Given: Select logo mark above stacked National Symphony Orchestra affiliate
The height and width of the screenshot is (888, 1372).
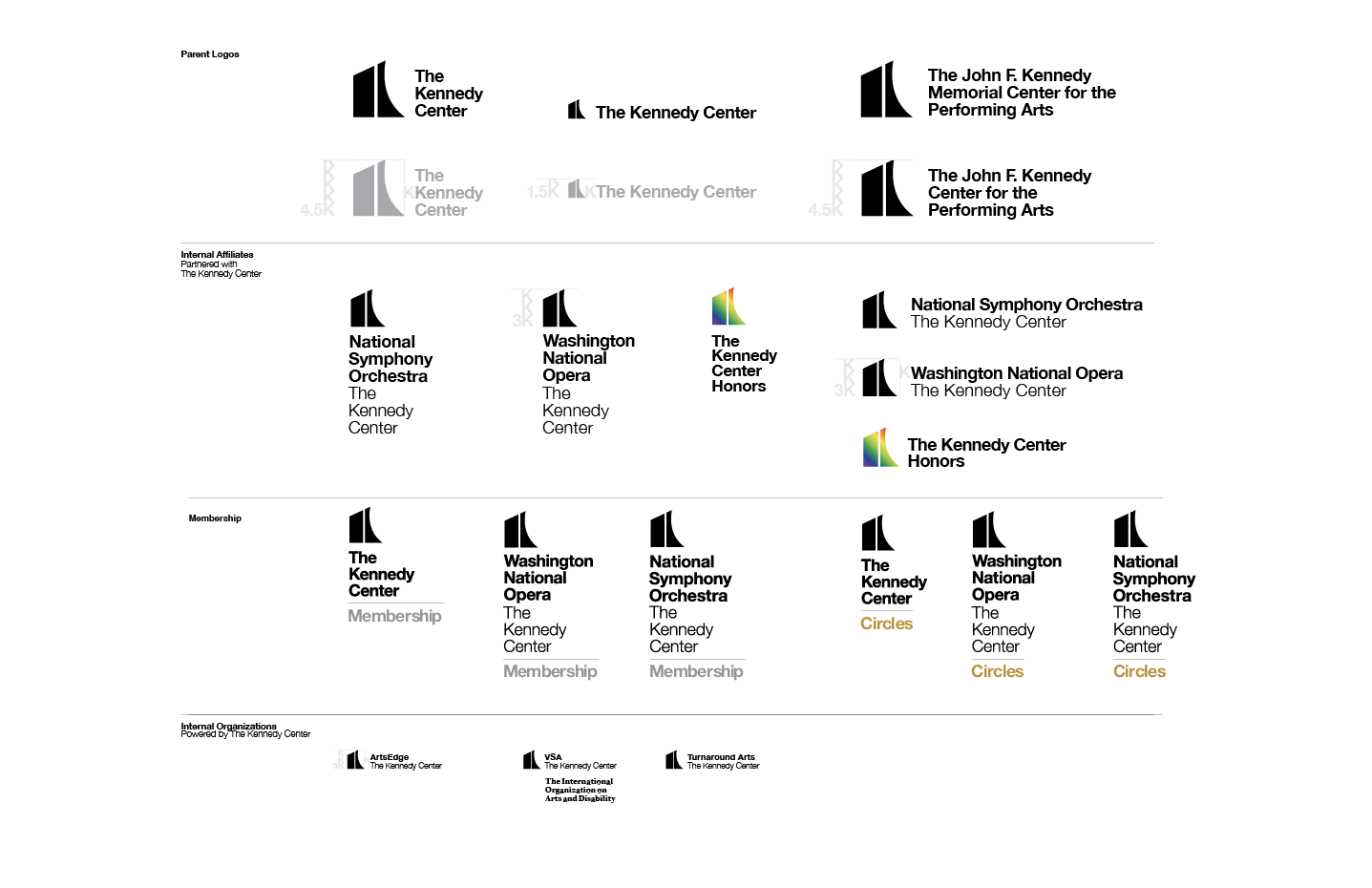Looking at the screenshot, I should pyautogui.click(x=368, y=308).
